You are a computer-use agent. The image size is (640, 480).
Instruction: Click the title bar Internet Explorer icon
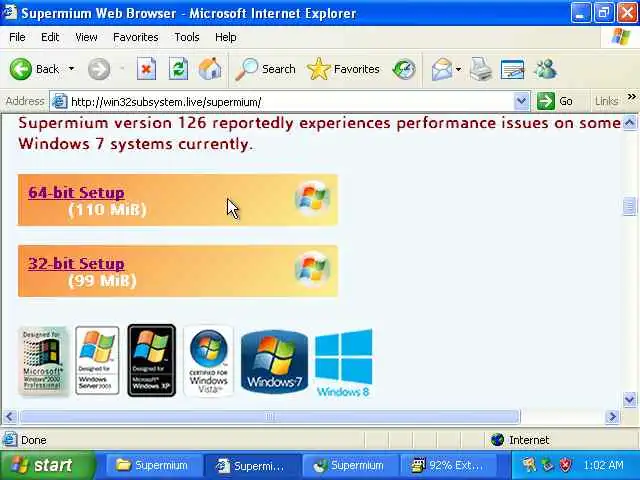pyautogui.click(x=9, y=12)
